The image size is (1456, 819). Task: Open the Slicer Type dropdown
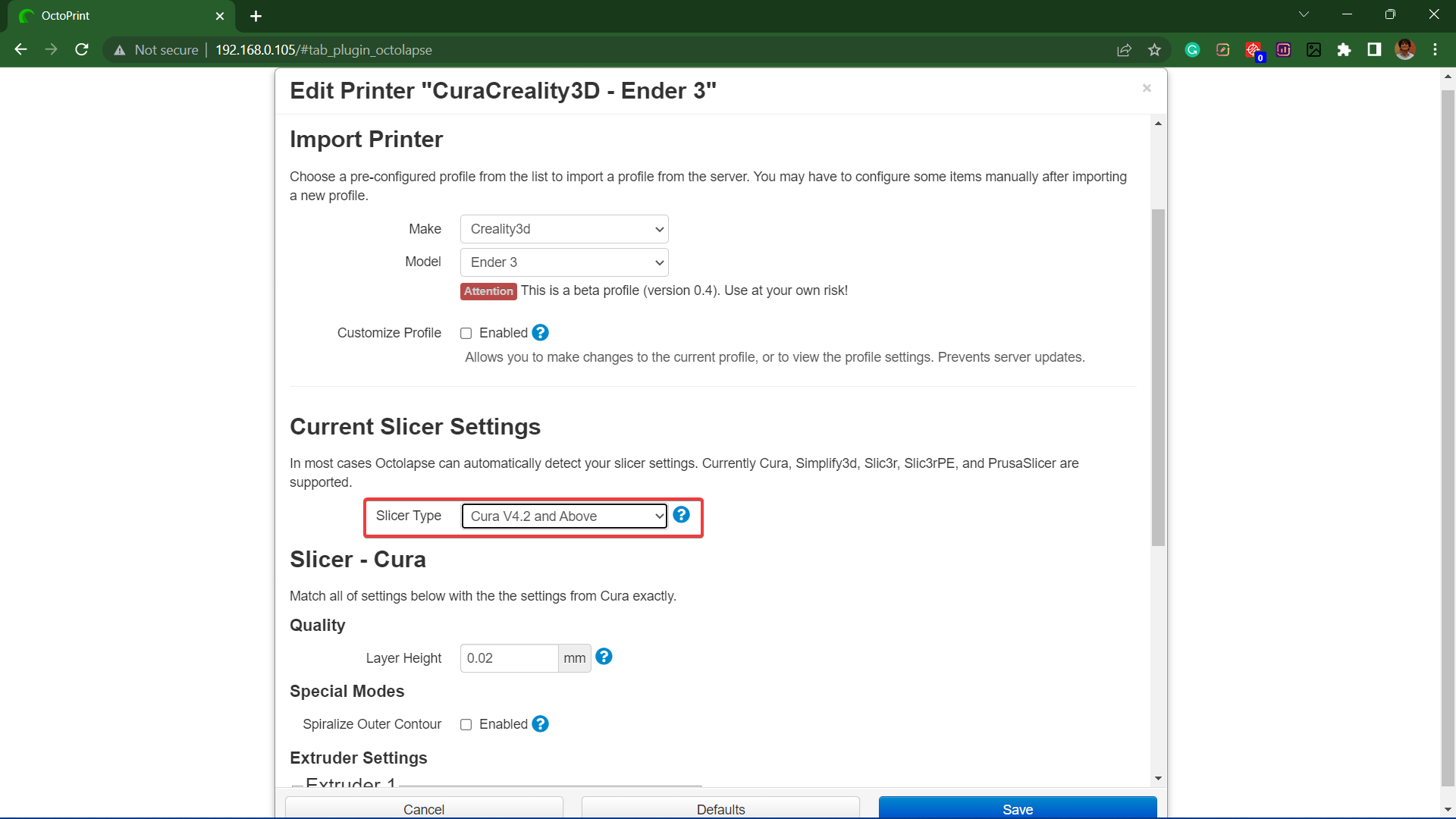click(564, 516)
